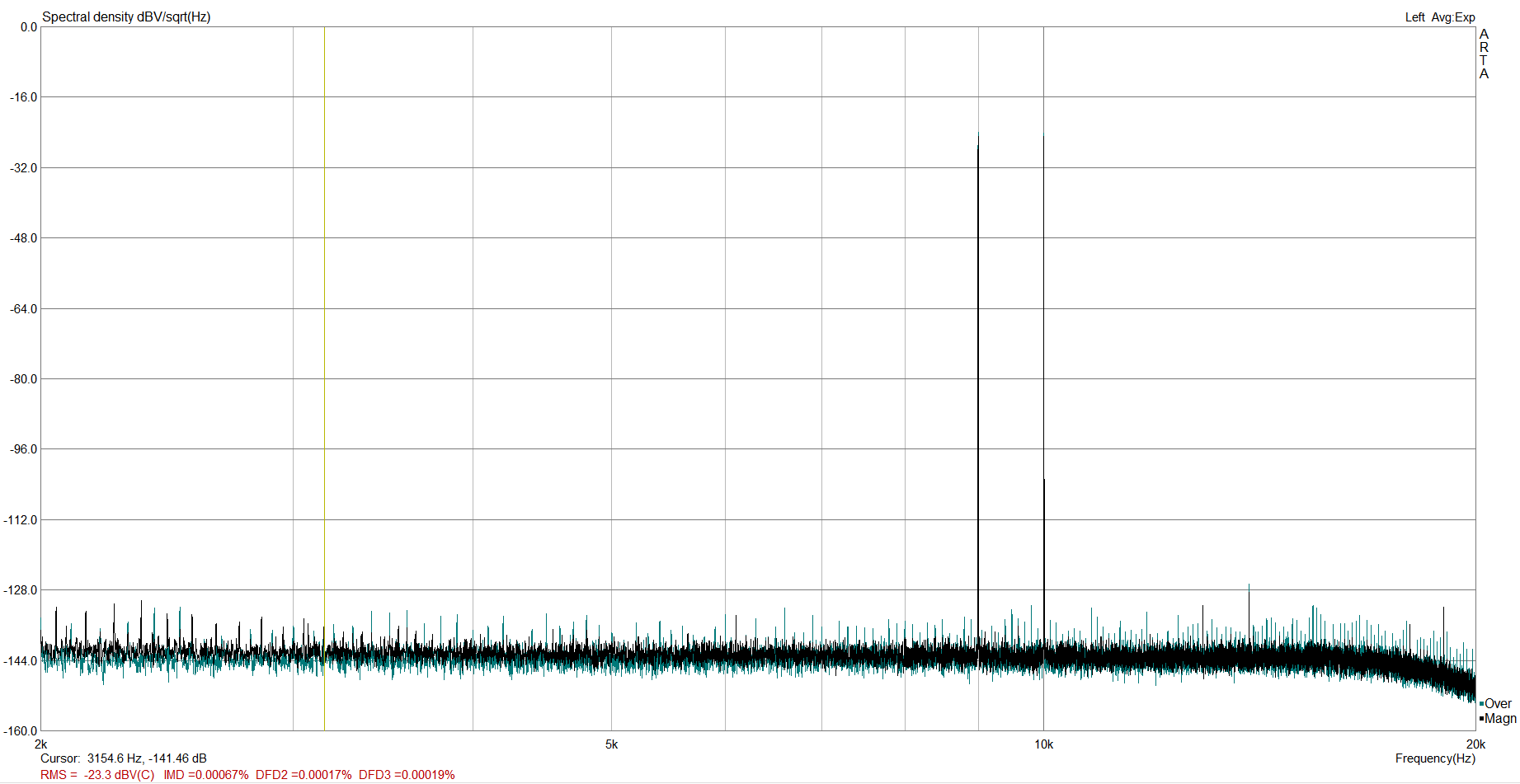The image size is (1520, 784).
Task: Click the '0.0' y-axis label
Action: (29, 27)
